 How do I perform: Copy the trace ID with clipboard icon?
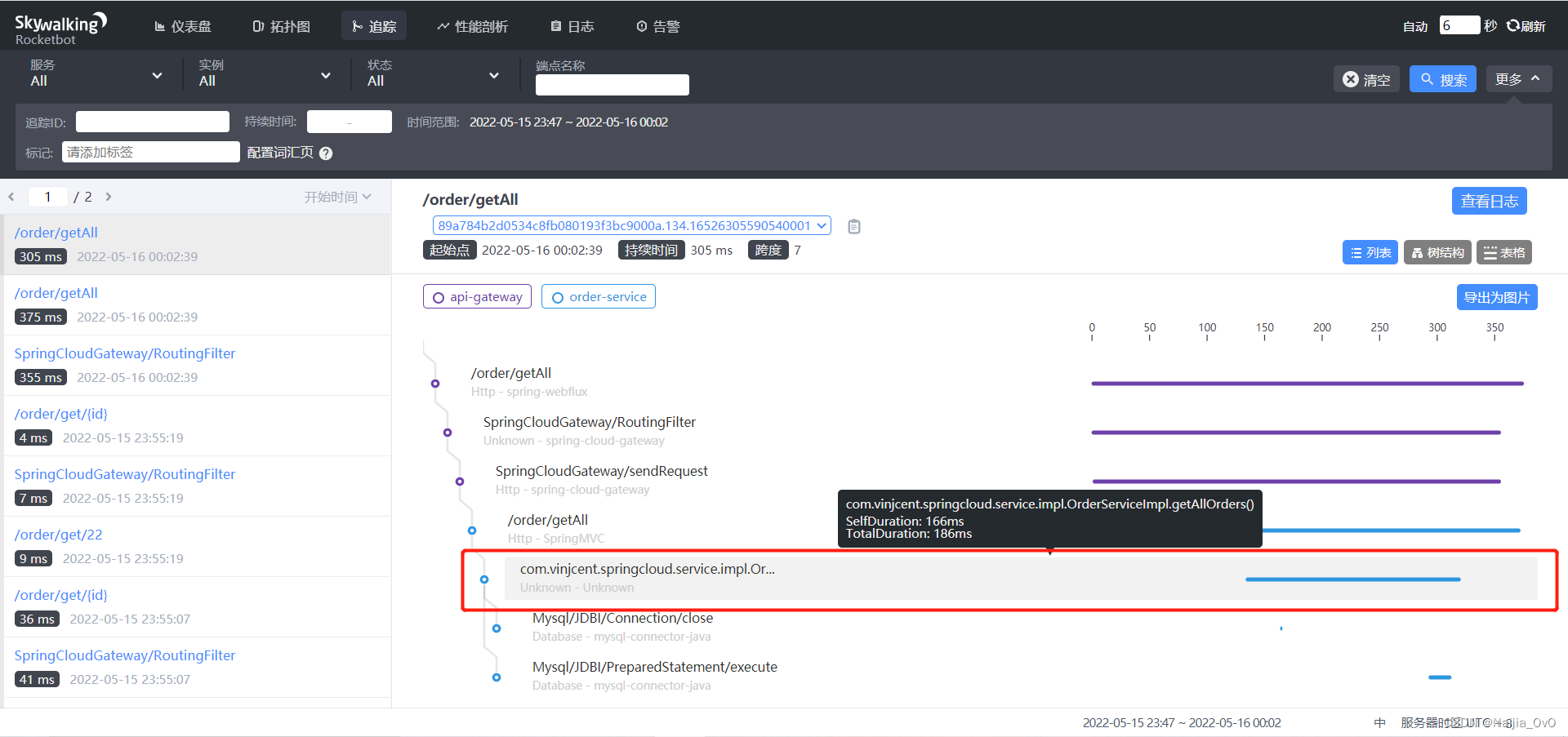(x=854, y=226)
